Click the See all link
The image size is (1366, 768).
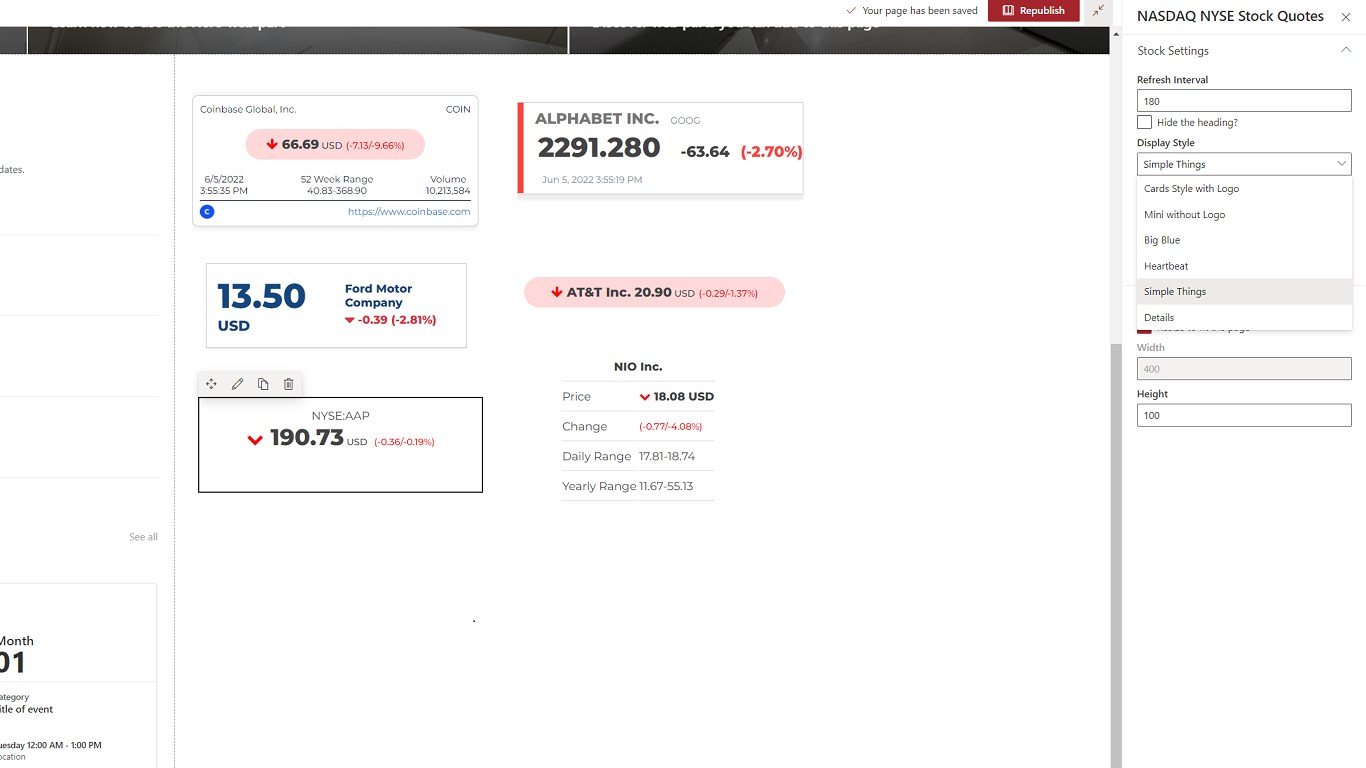click(143, 537)
